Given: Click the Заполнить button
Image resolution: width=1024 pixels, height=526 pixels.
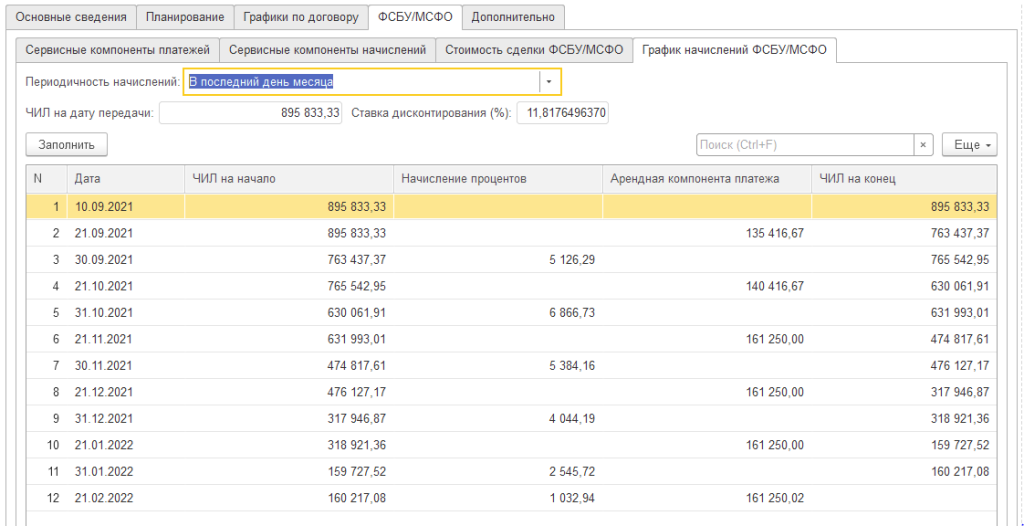Looking at the screenshot, I should click(66, 145).
